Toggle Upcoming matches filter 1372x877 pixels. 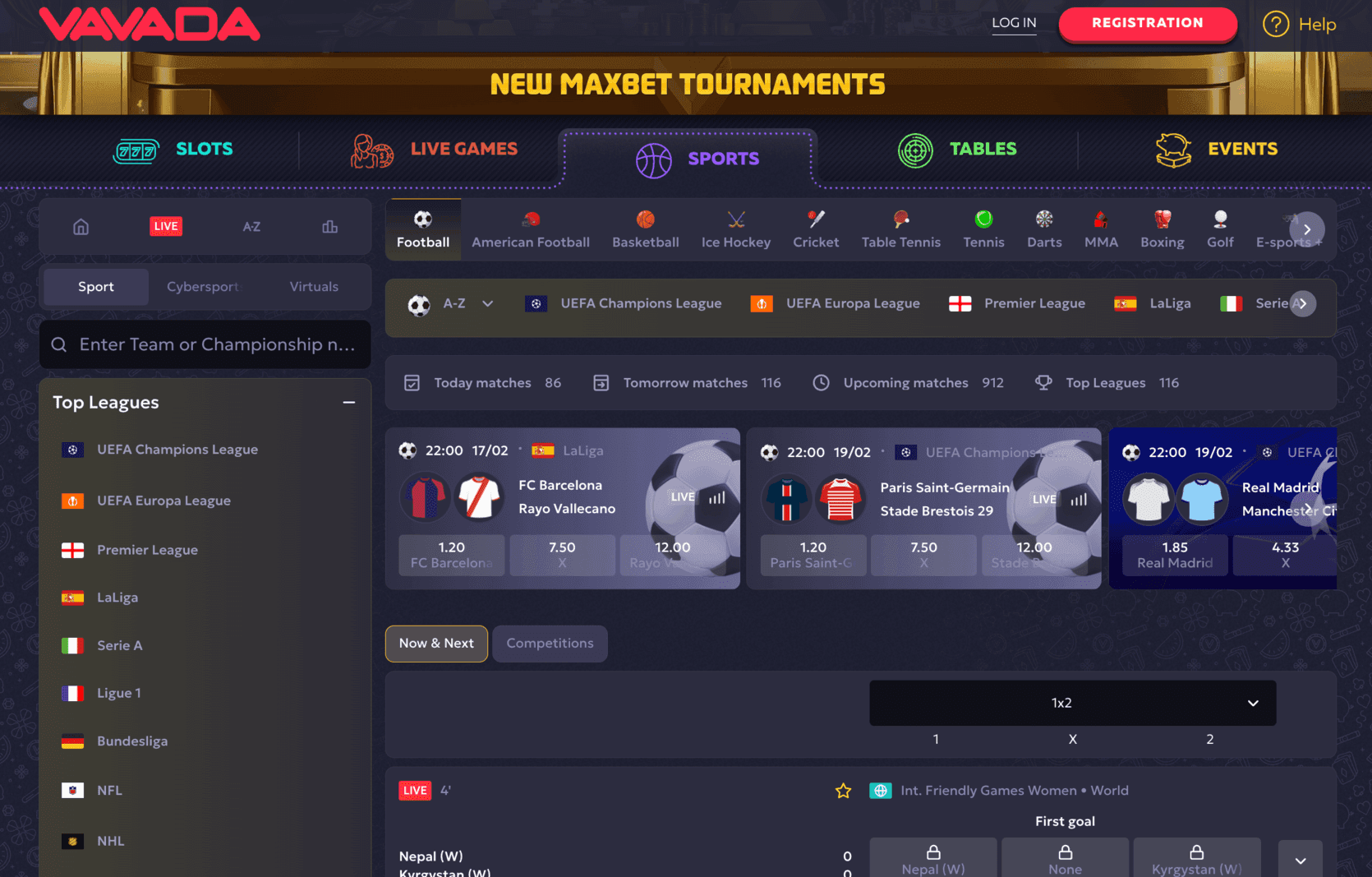point(908,383)
